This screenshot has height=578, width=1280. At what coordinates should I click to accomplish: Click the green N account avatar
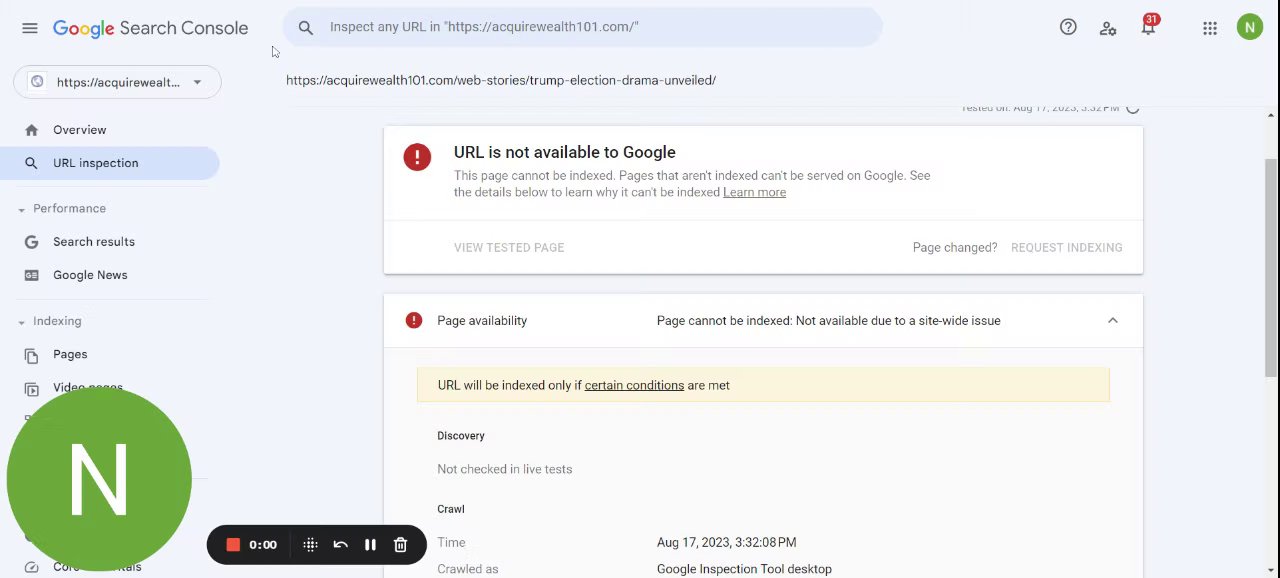1250,27
